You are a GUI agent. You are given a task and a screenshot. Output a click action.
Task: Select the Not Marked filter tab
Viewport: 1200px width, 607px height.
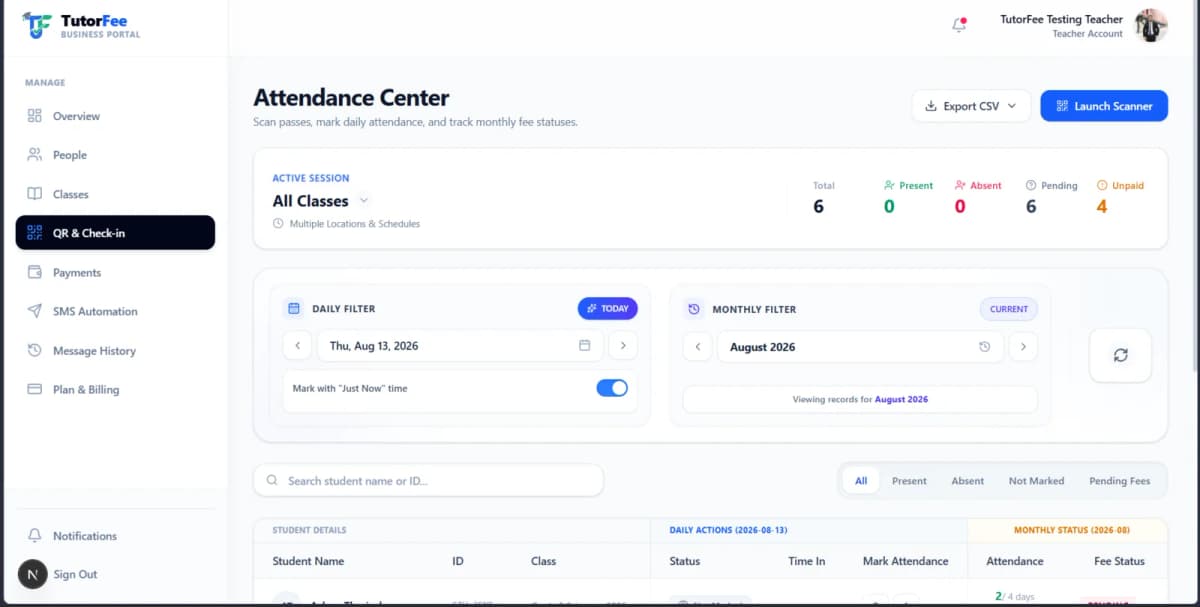click(1036, 481)
